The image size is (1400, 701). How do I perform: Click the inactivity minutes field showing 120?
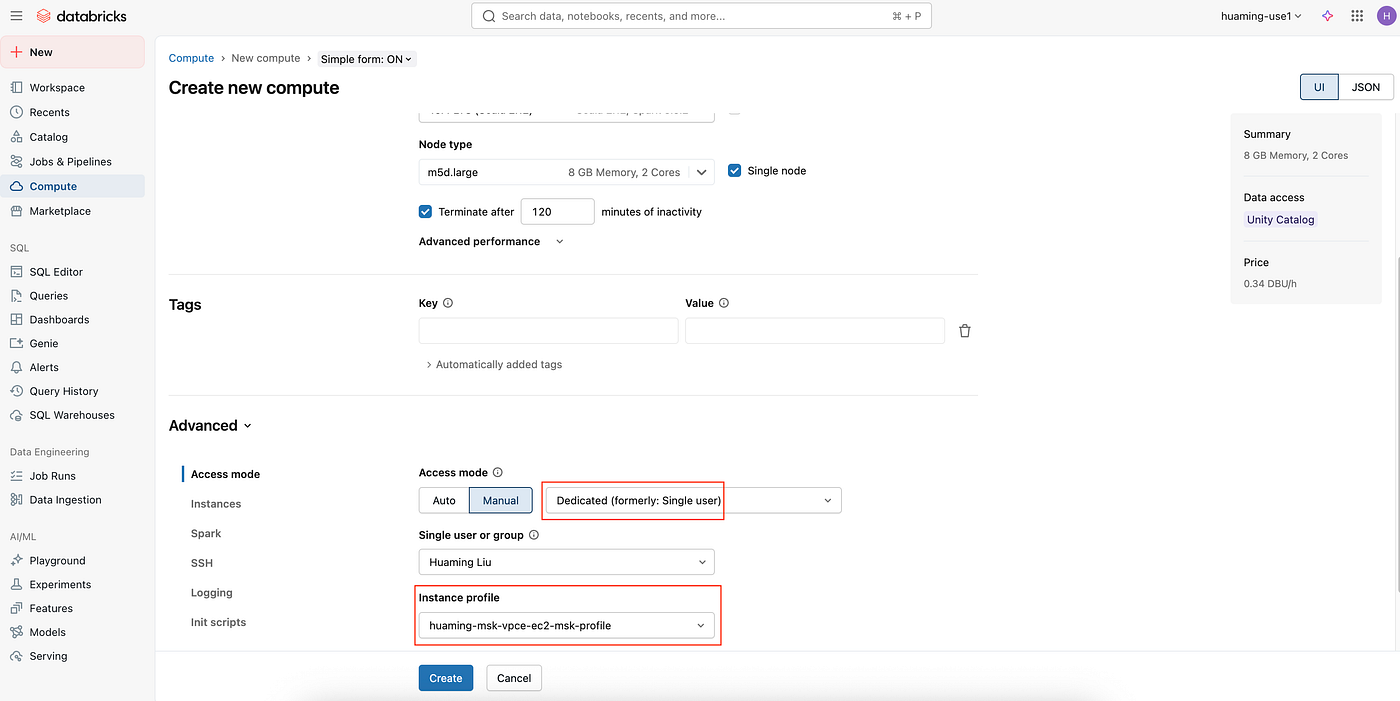(x=557, y=212)
